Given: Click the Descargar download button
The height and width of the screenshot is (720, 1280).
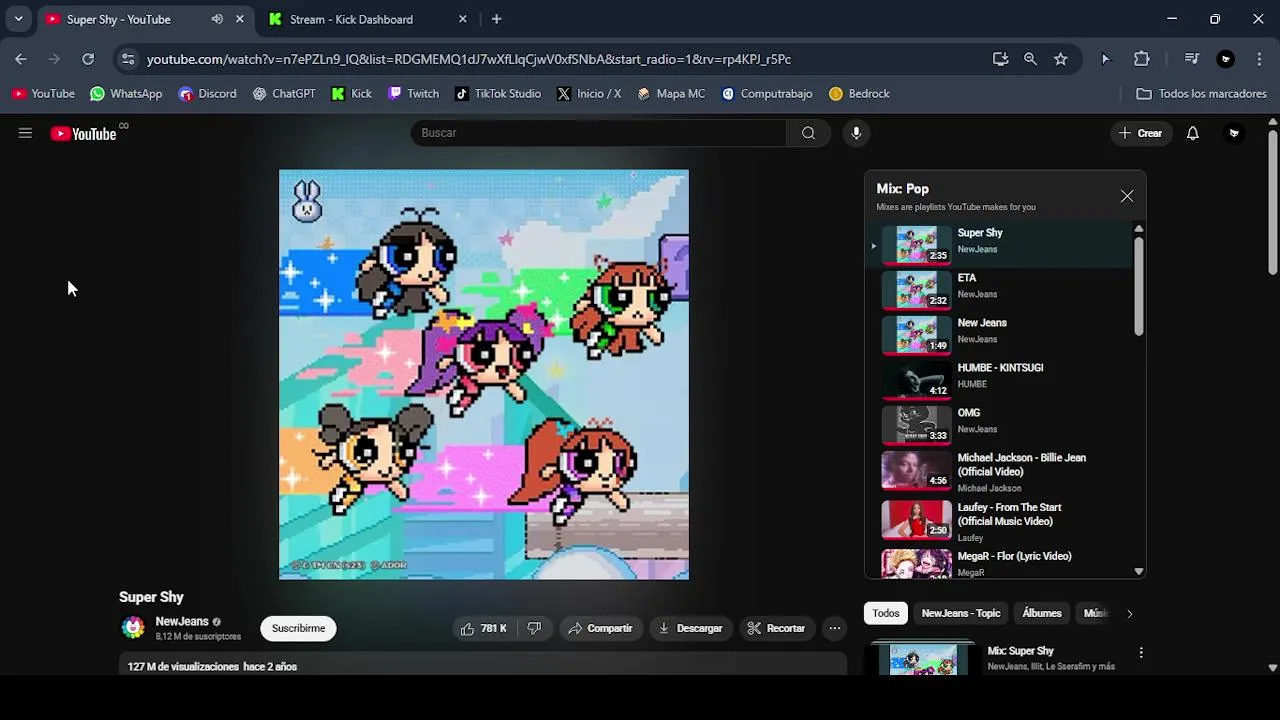Looking at the screenshot, I should (x=691, y=628).
